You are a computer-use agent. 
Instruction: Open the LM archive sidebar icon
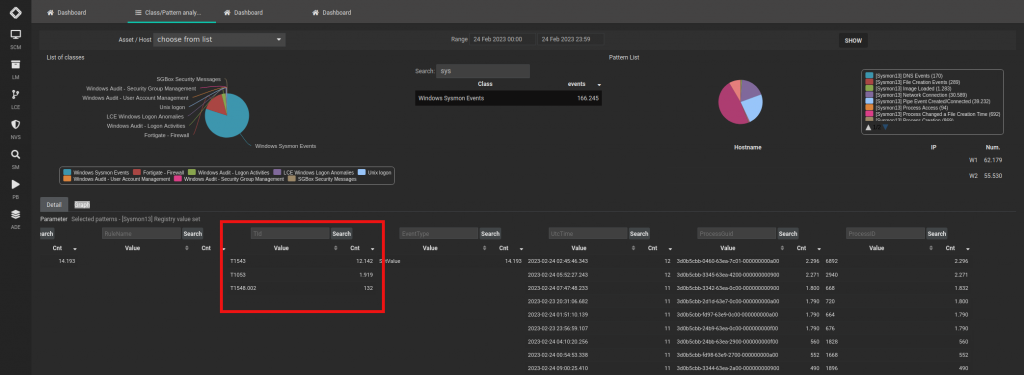16,64
